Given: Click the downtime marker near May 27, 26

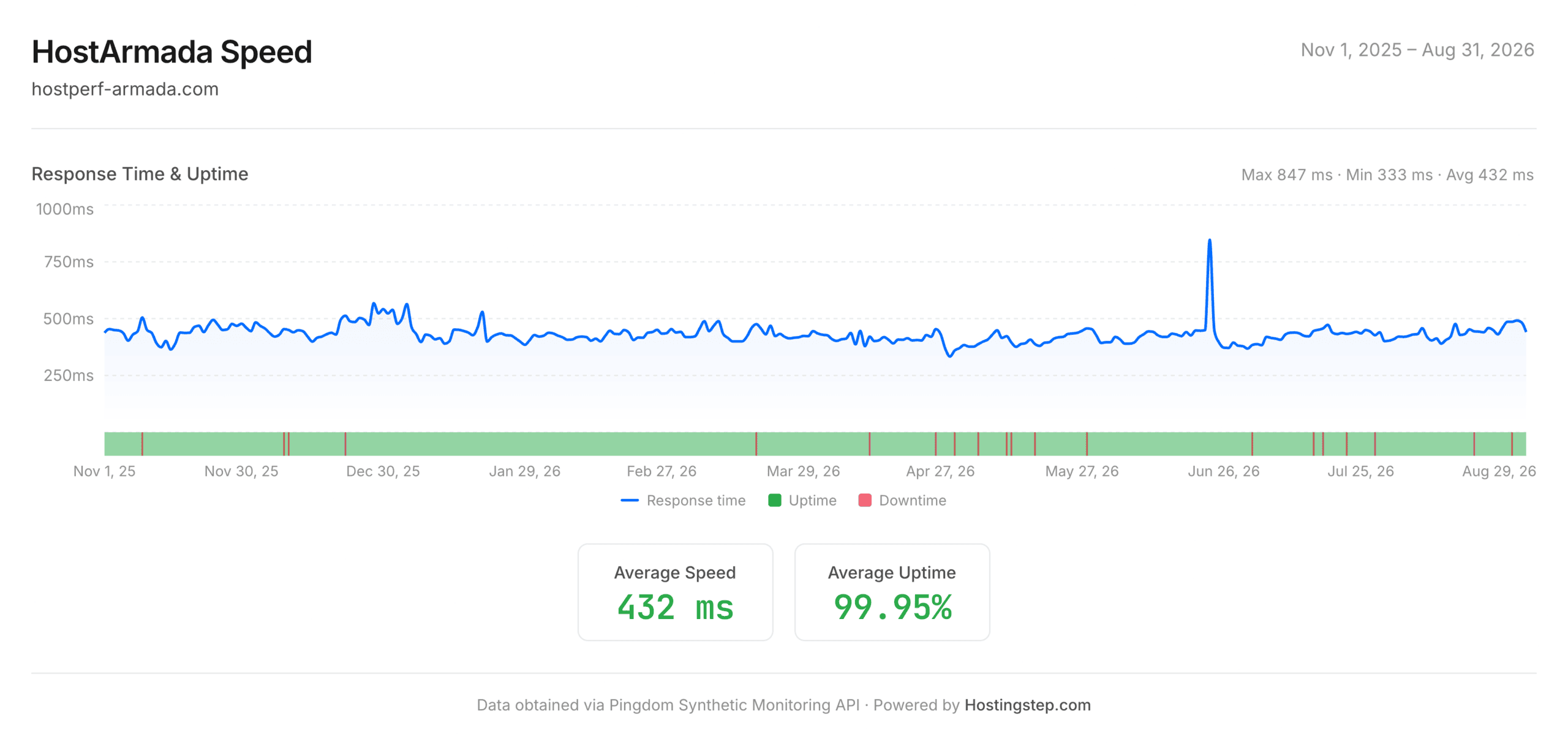Looking at the screenshot, I should pos(1087,444).
